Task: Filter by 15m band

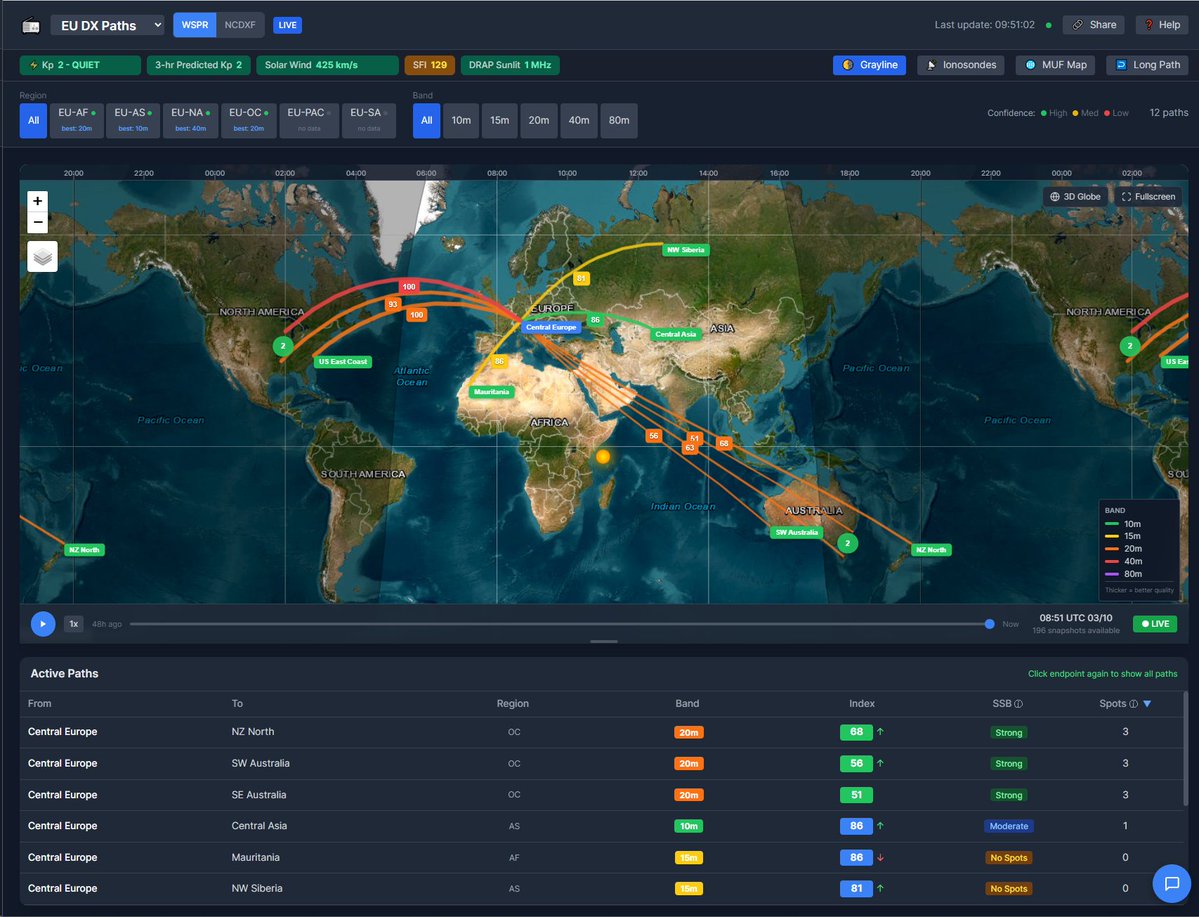Action: (x=499, y=120)
